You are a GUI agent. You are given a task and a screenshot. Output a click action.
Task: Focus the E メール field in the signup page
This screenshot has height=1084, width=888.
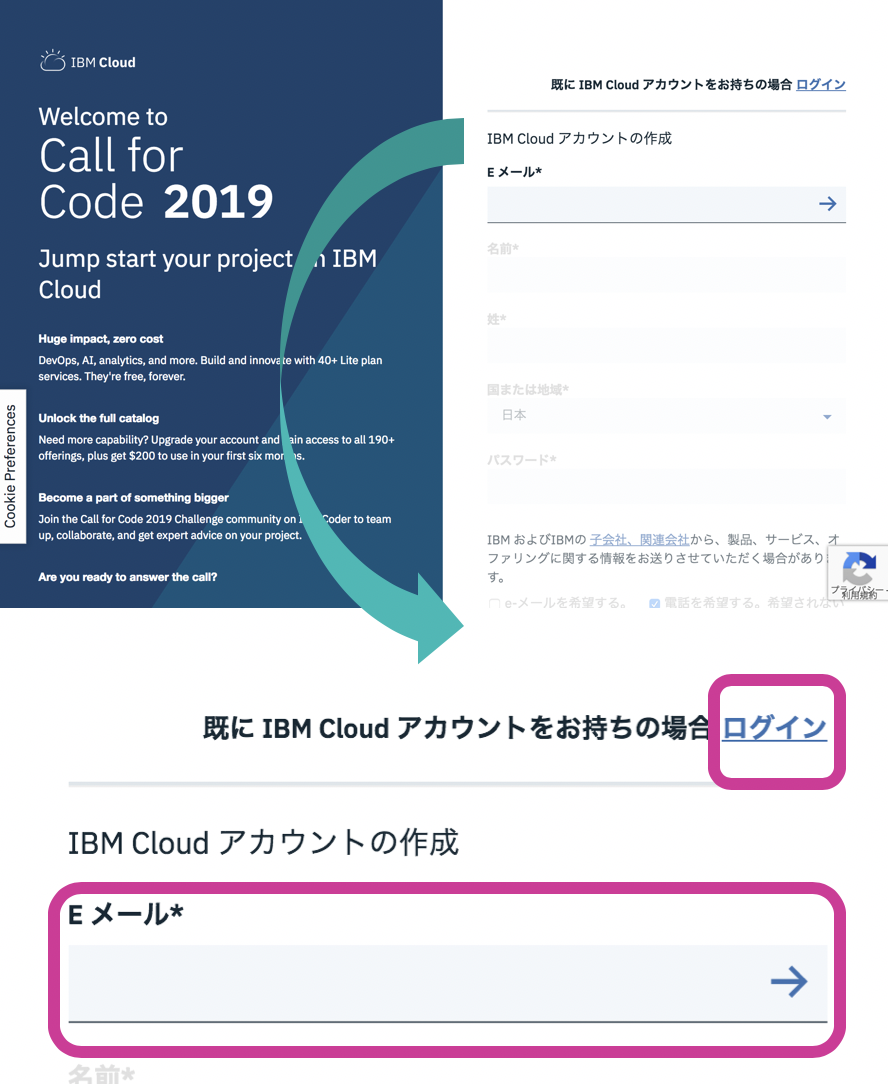[x=666, y=204]
